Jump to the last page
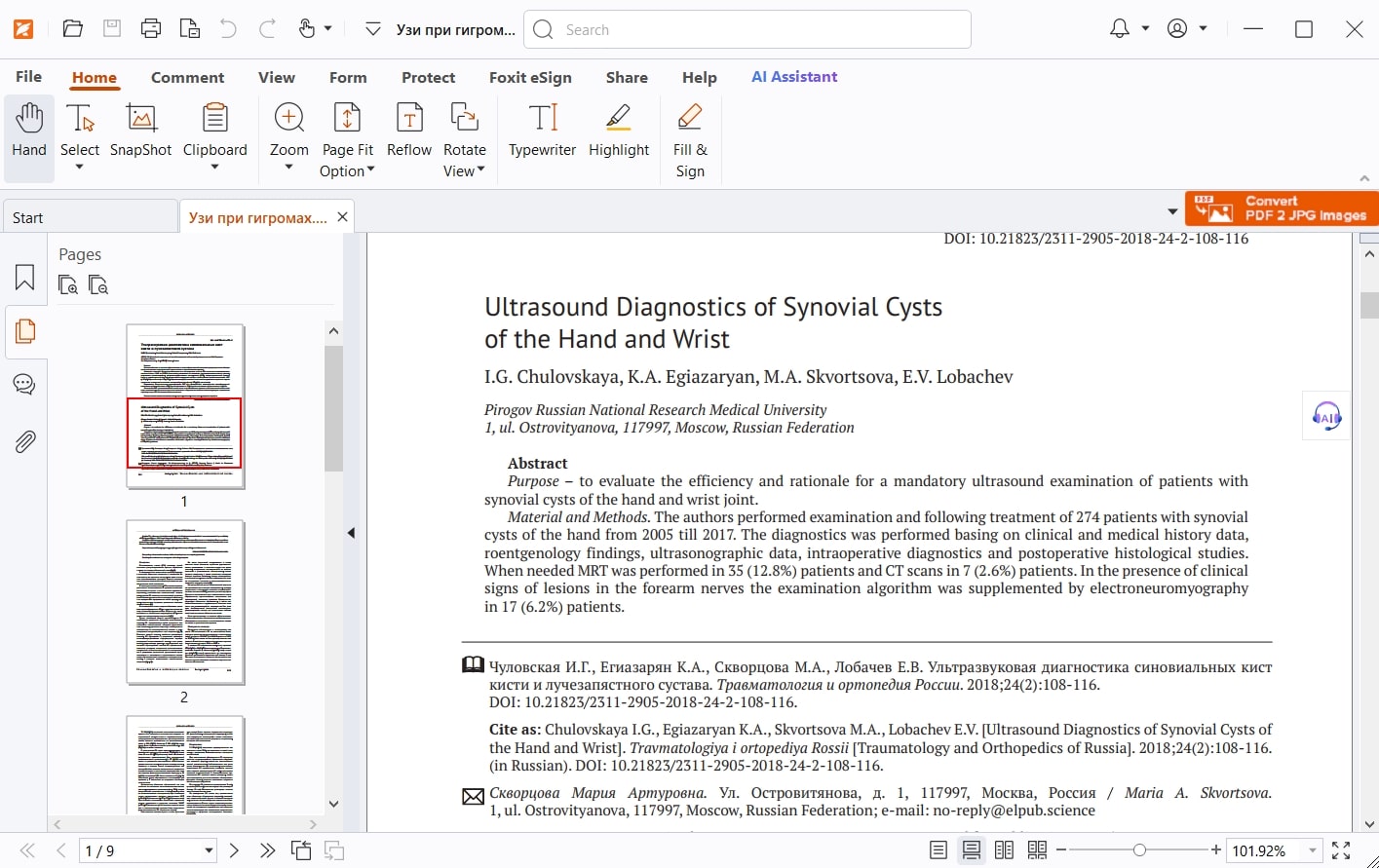The image size is (1379, 868). [x=267, y=850]
